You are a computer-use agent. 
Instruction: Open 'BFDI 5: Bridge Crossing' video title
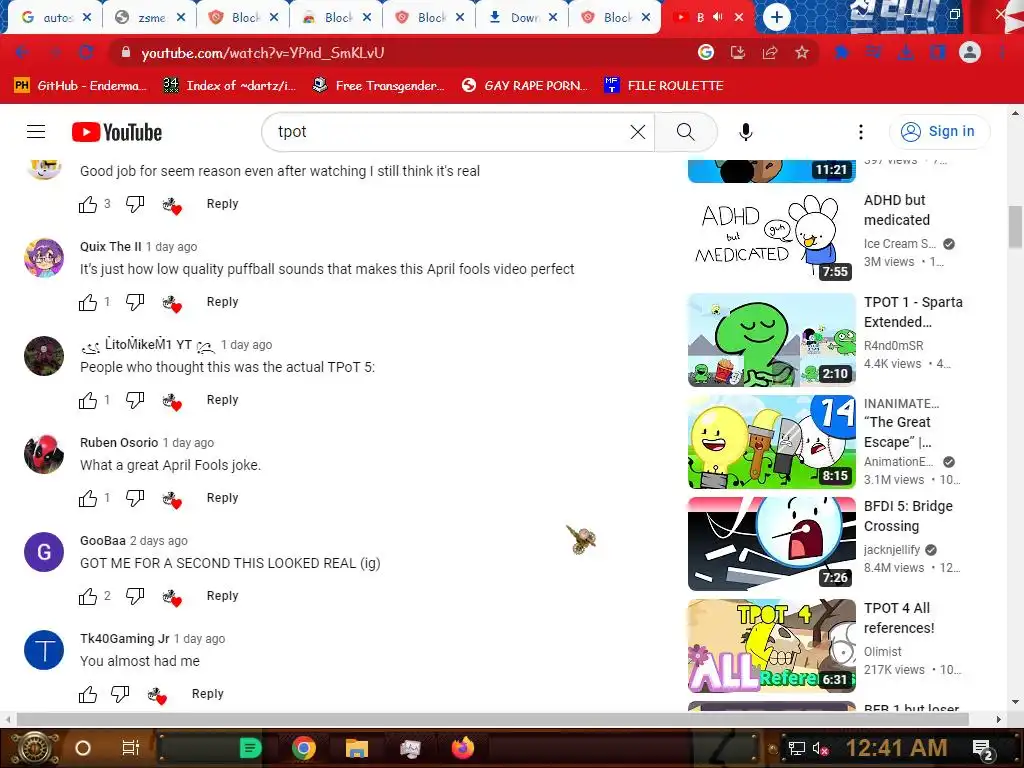[x=908, y=516]
